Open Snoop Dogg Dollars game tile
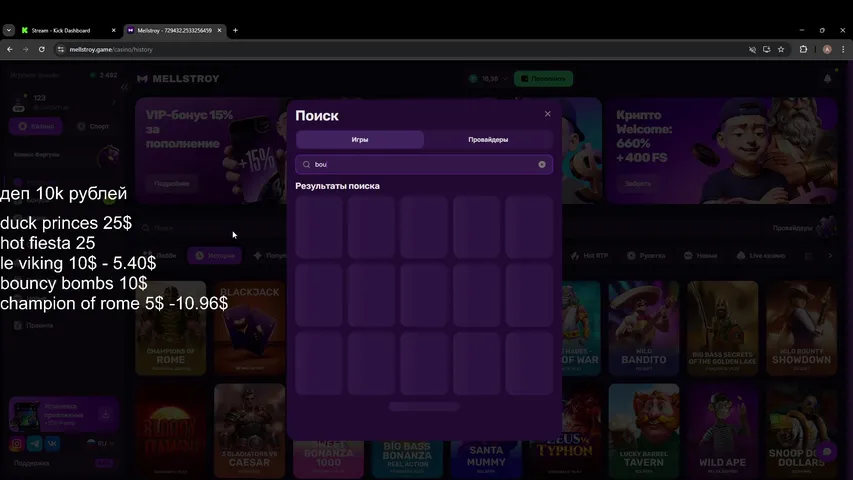853x480 pixels. tap(801, 430)
